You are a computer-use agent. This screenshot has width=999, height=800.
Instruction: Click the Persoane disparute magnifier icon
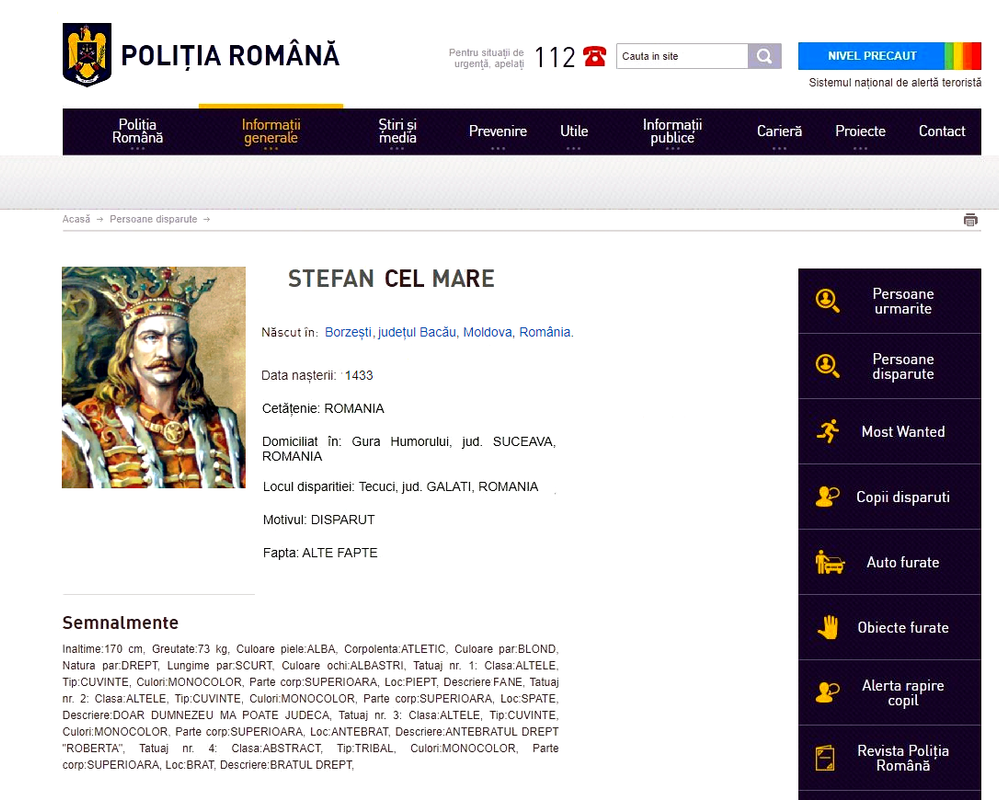click(827, 366)
